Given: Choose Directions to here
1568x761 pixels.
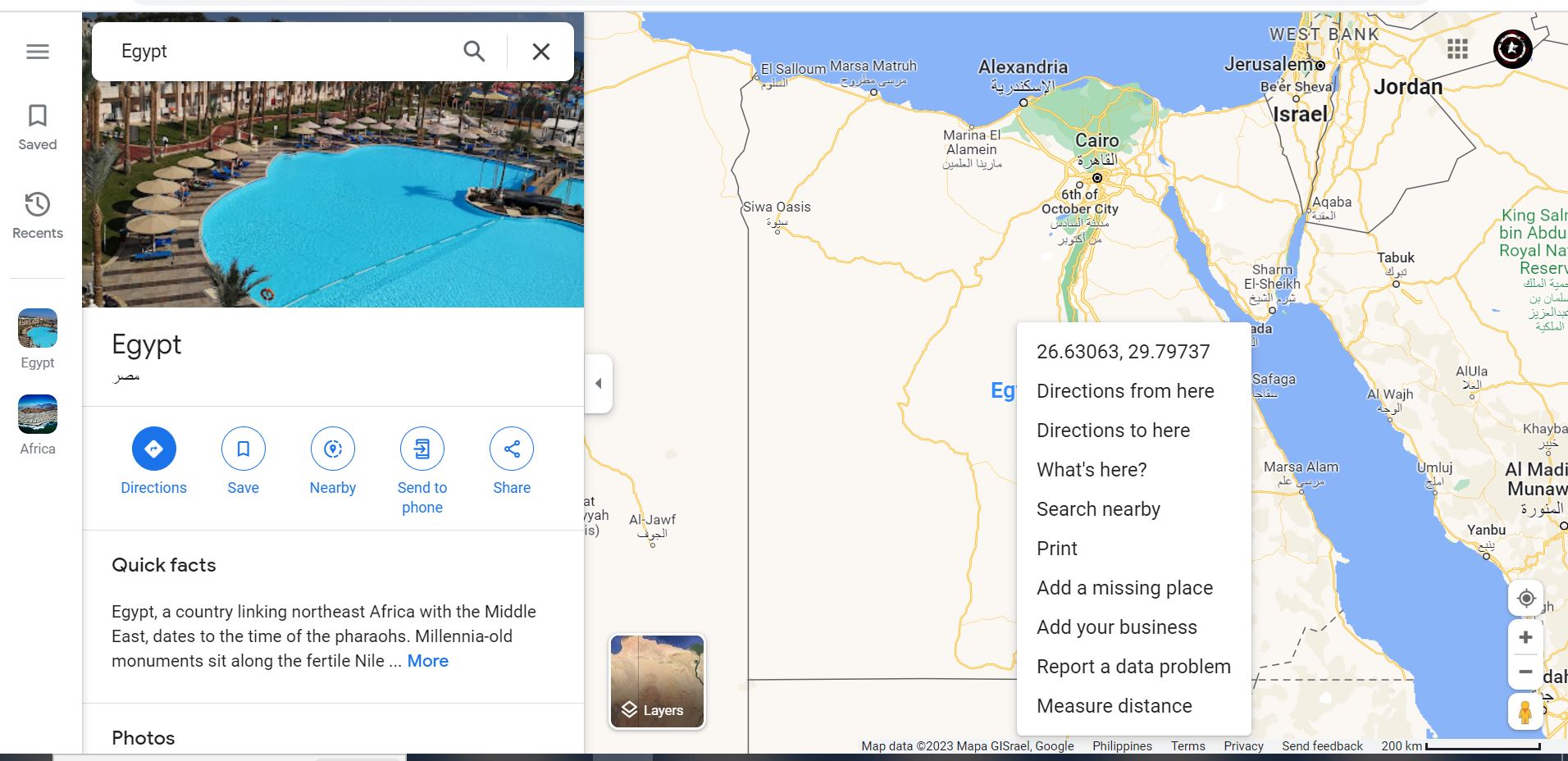Looking at the screenshot, I should click(x=1134, y=431).
